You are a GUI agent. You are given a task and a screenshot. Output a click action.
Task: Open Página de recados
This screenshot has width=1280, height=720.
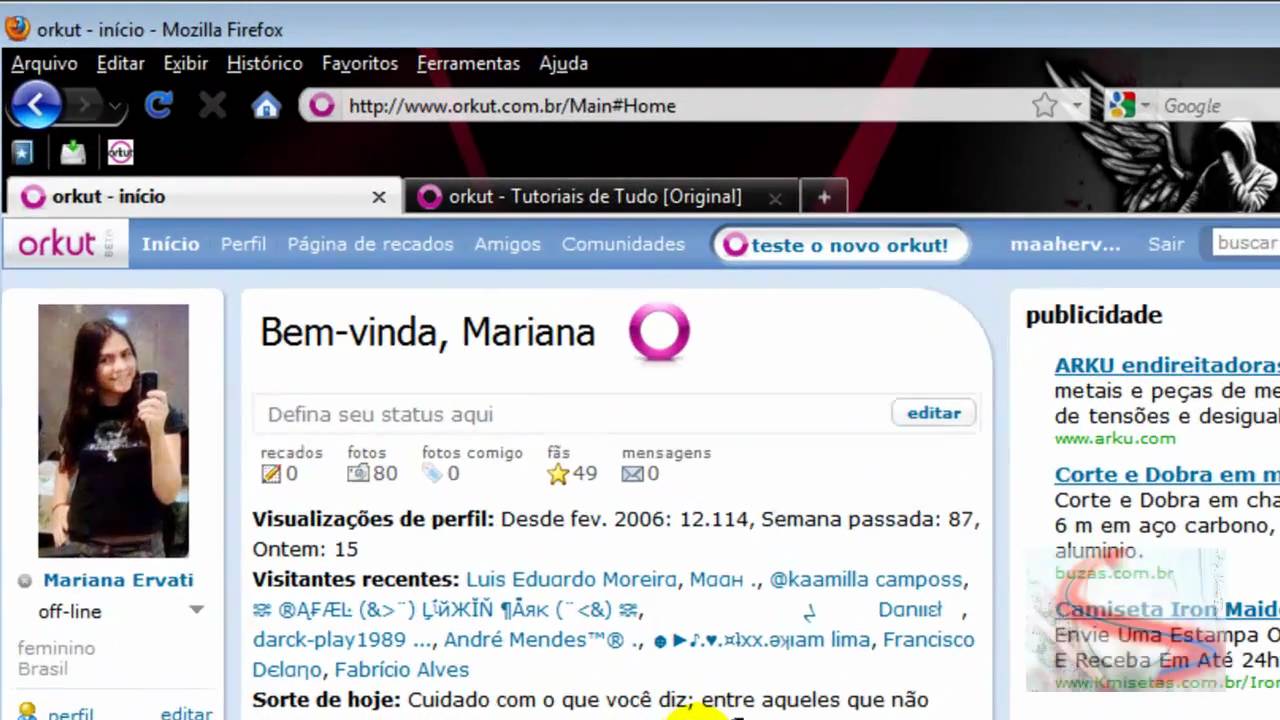(x=370, y=244)
